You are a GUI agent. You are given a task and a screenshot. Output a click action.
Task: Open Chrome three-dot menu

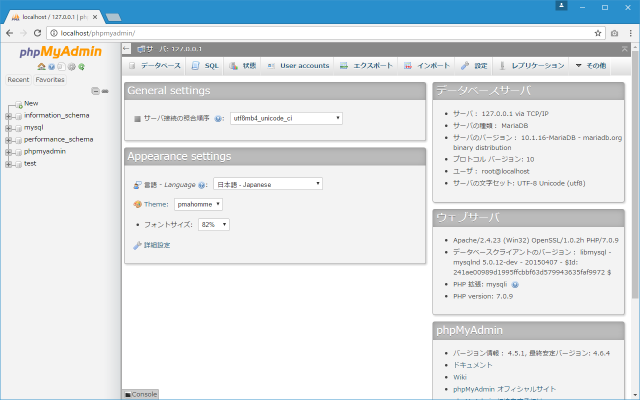click(631, 33)
